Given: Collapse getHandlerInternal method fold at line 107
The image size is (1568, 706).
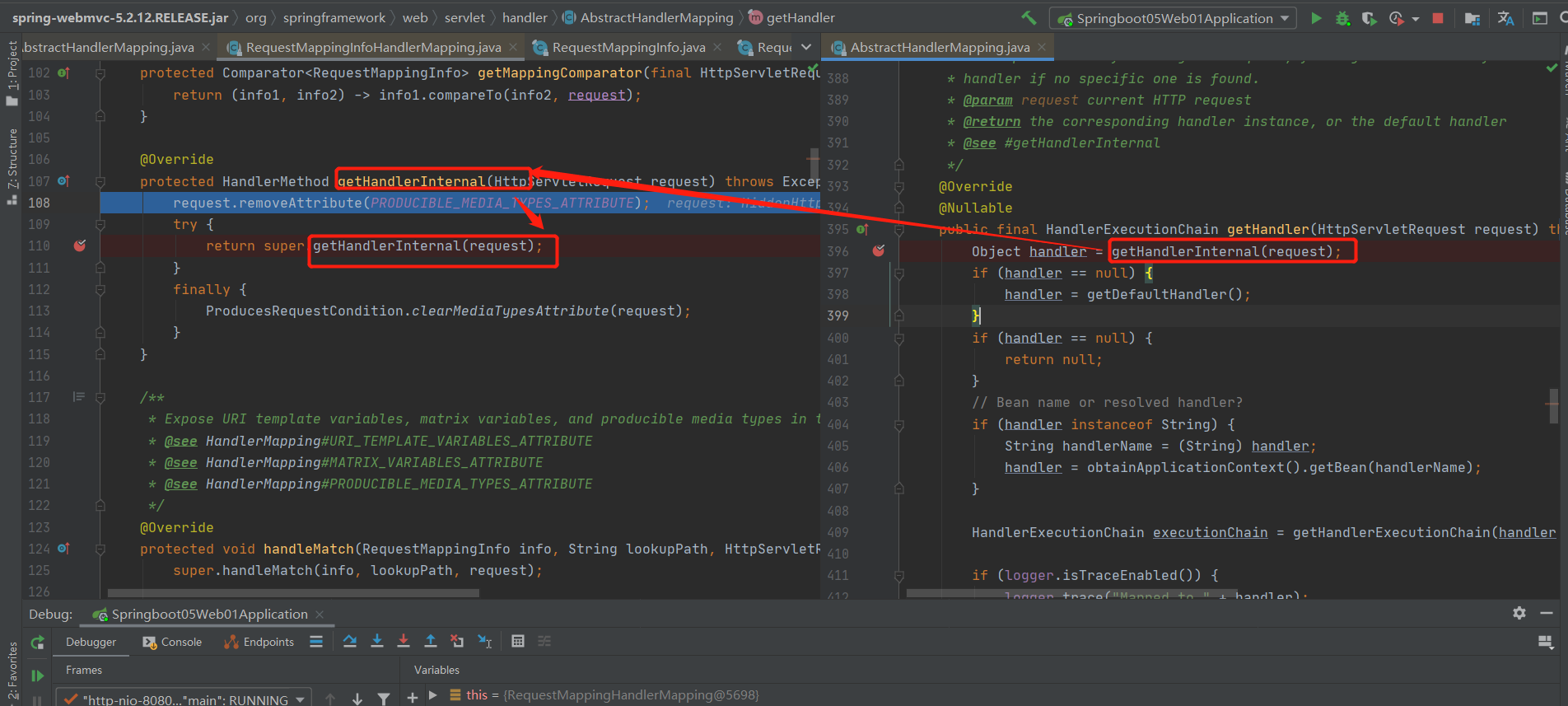Looking at the screenshot, I should [x=100, y=181].
